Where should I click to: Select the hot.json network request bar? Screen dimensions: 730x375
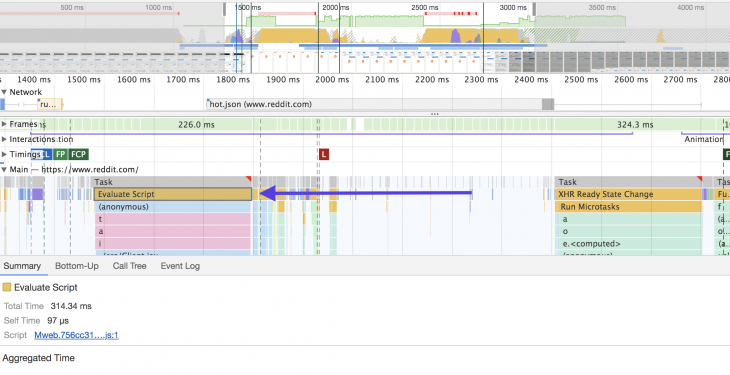[380, 104]
